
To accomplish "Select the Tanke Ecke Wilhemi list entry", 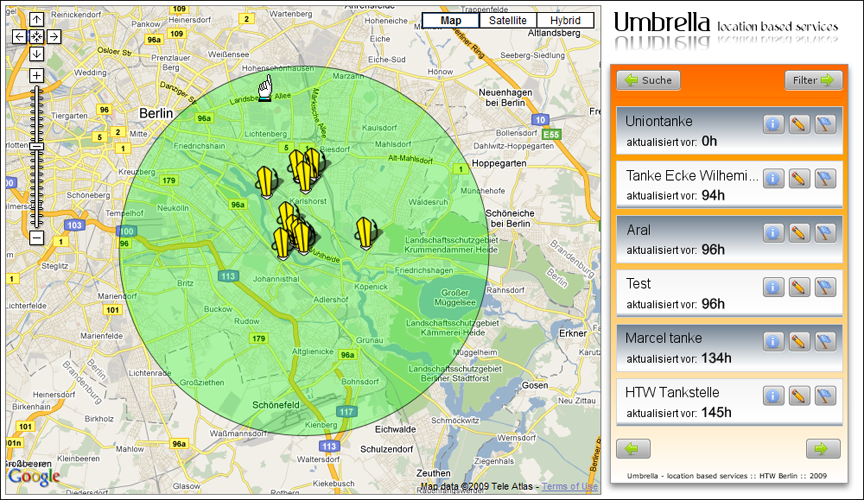I will pyautogui.click(x=730, y=185).
